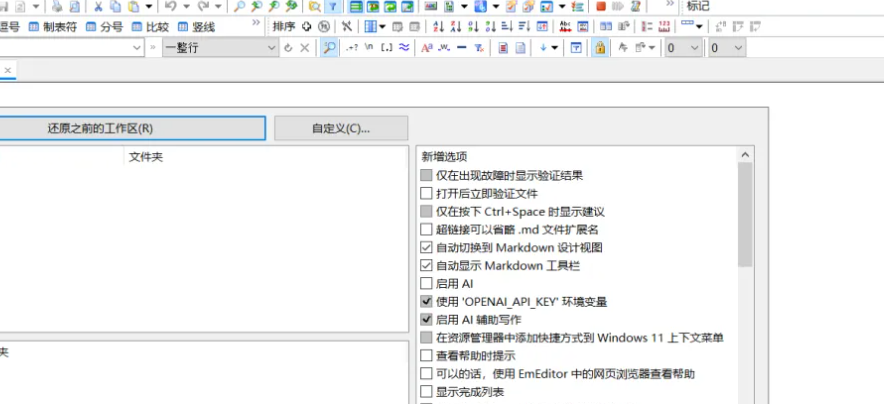Viewport: 884px width, 404px height.
Task: Check 可以的话，使用 EmEditor 中的网页浏览器查看帮助
Action: point(426,374)
